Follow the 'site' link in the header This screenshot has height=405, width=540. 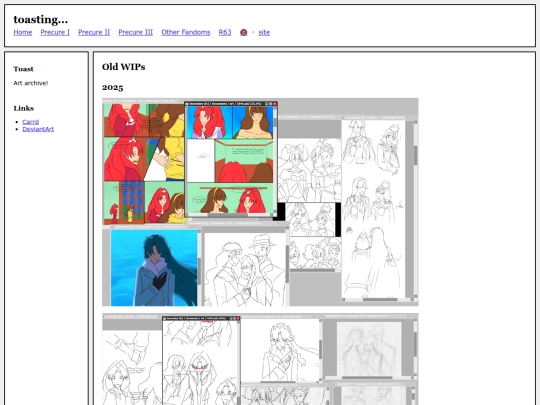coord(264,32)
